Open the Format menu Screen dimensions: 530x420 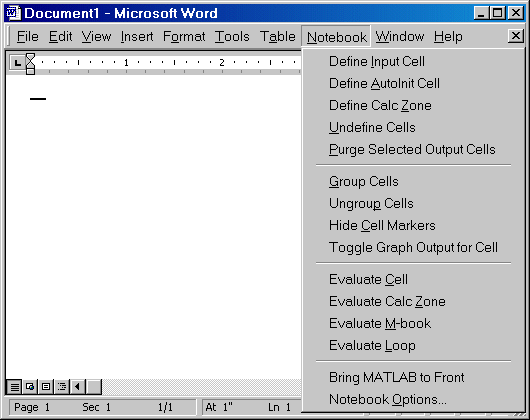click(184, 36)
